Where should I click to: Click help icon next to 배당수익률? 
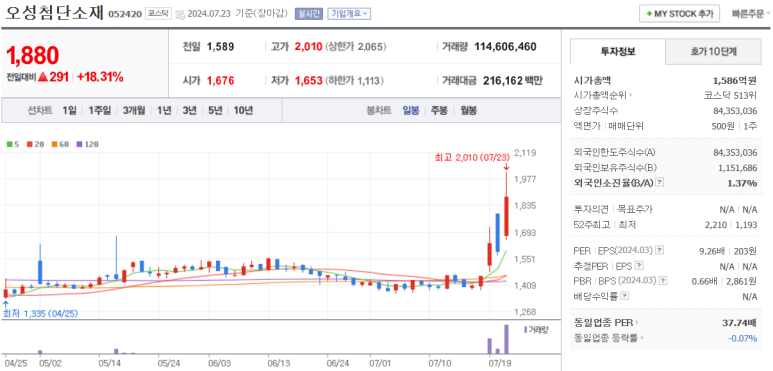pyautogui.click(x=625, y=297)
